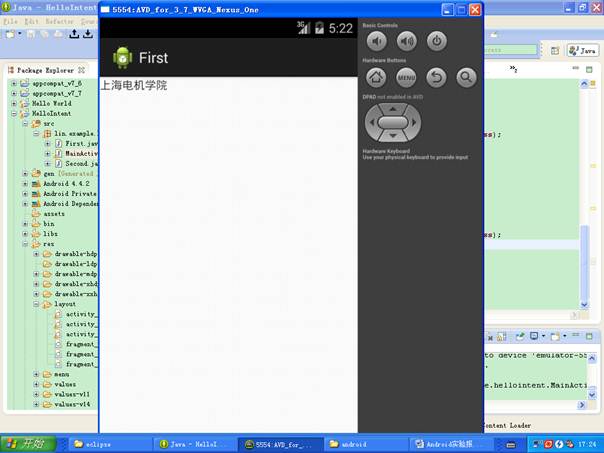604x453 pixels.
Task: Expand the Hello World project
Action: click(14, 104)
